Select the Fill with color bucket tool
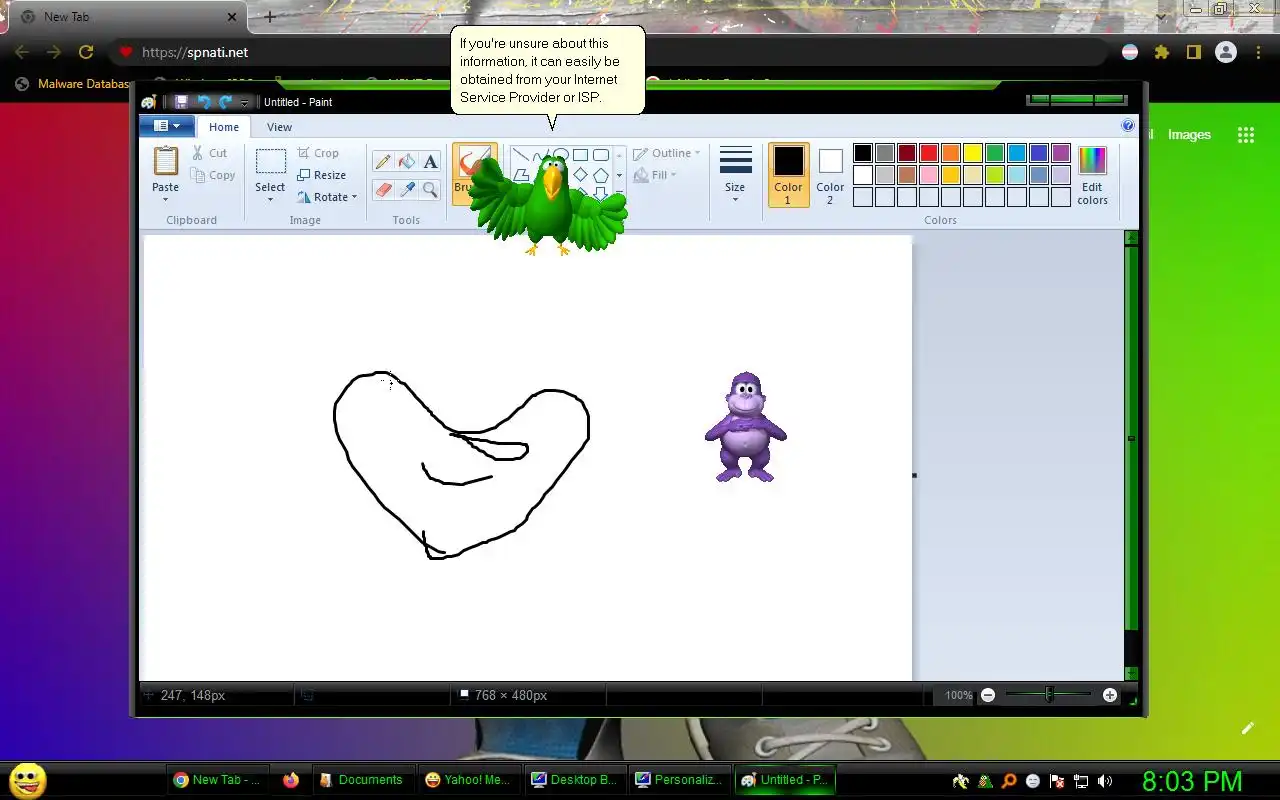The width and height of the screenshot is (1280, 800). point(406,162)
